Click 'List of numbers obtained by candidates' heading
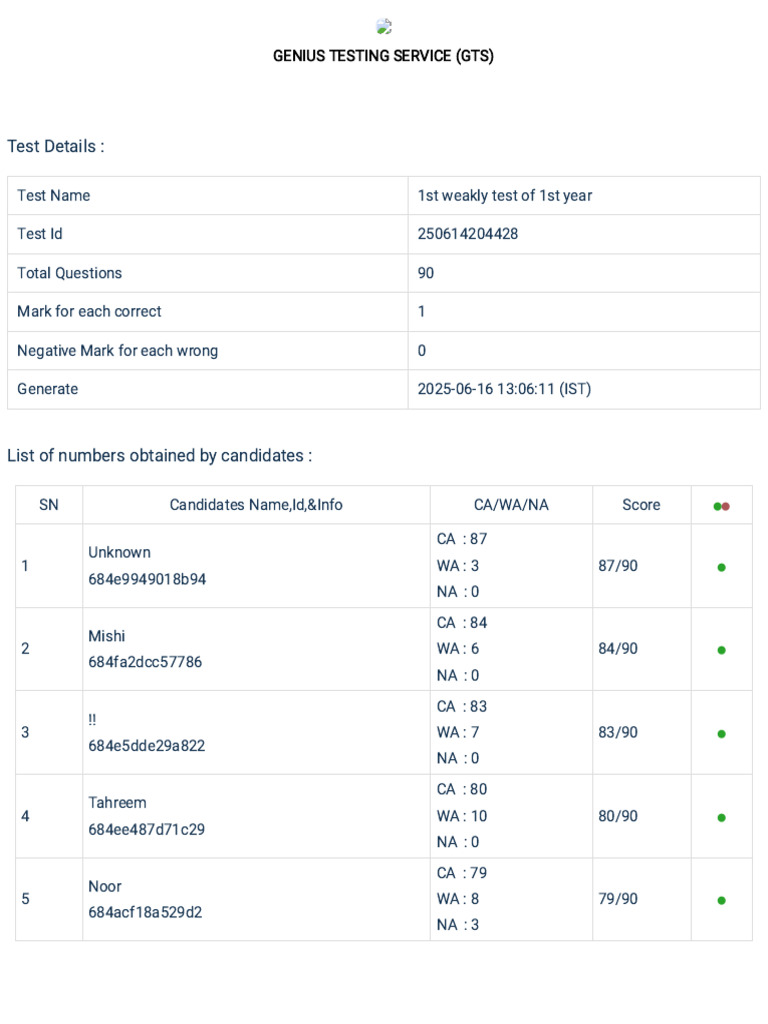The height and width of the screenshot is (1024, 768). click(159, 455)
